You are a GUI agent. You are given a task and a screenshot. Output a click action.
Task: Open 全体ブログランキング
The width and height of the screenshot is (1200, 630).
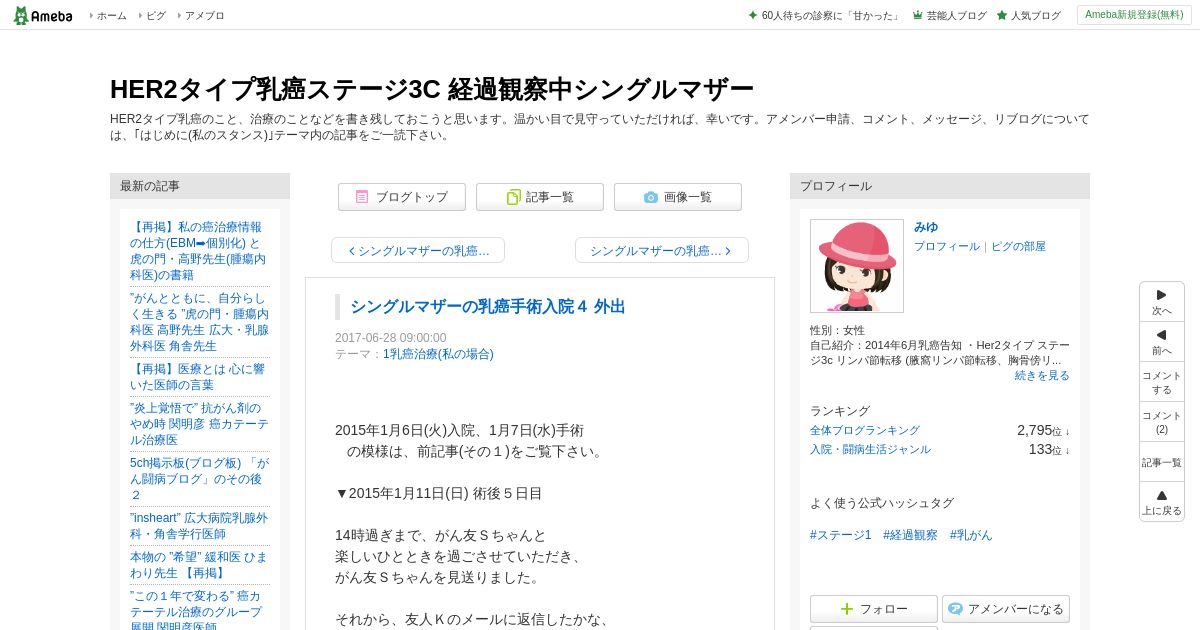pyautogui.click(x=865, y=430)
